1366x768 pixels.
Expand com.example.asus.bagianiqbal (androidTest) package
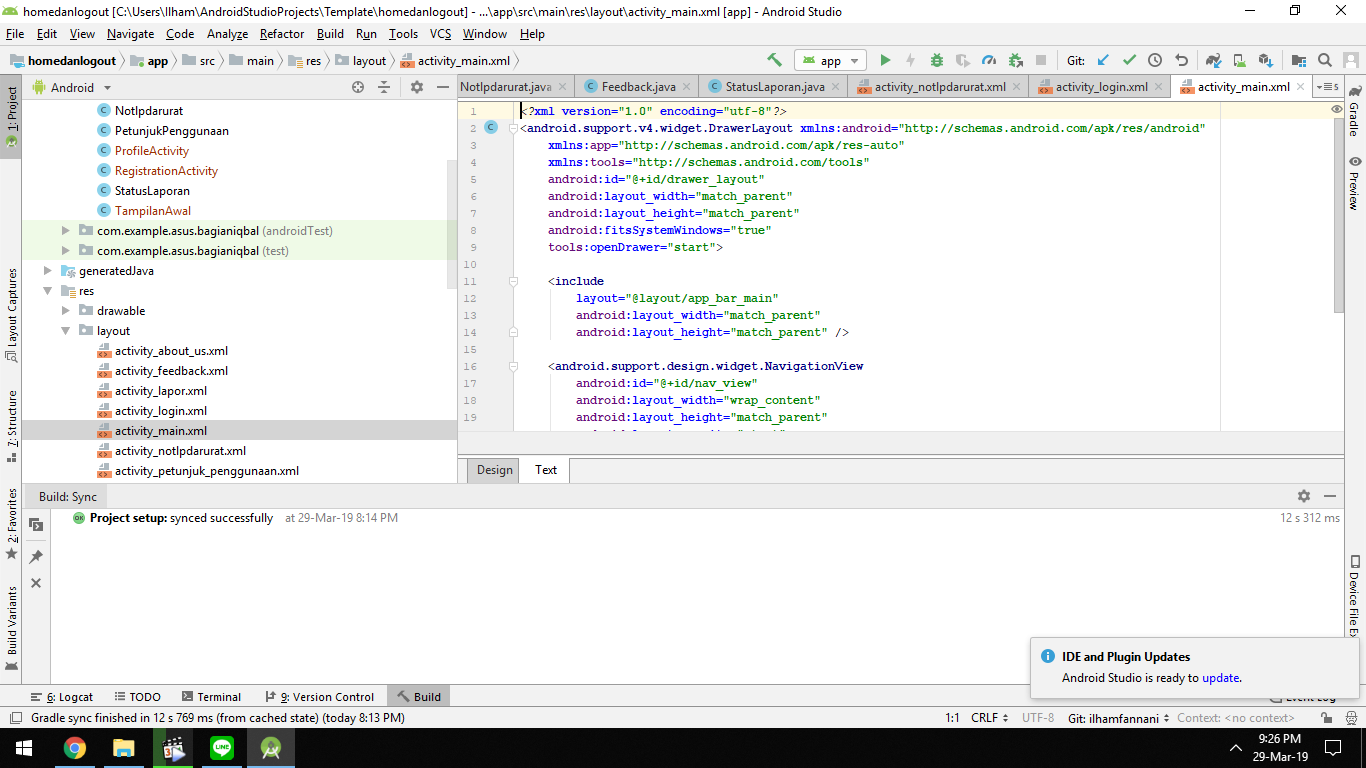[66, 231]
